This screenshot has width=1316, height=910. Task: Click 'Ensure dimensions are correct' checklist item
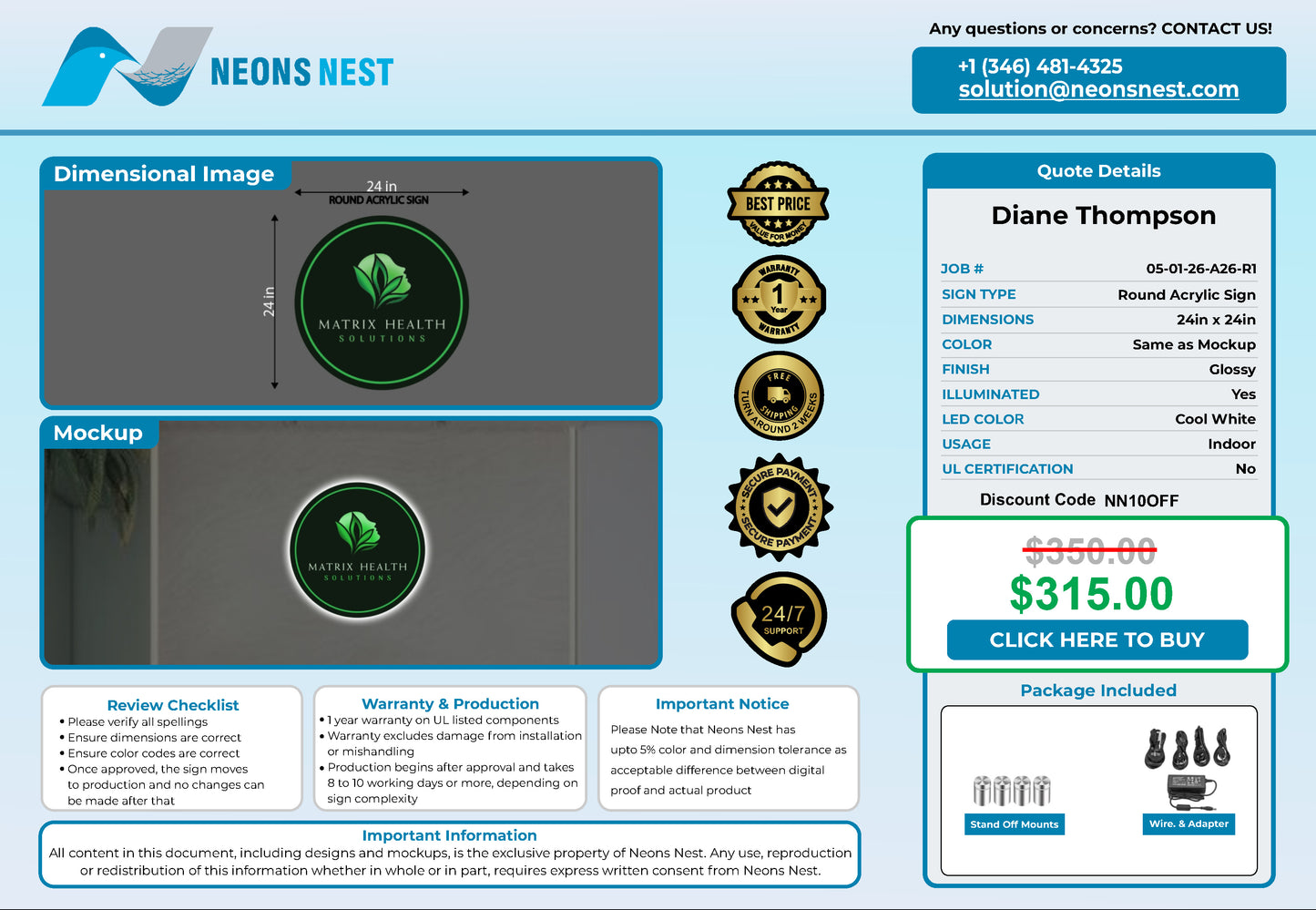pos(154,738)
